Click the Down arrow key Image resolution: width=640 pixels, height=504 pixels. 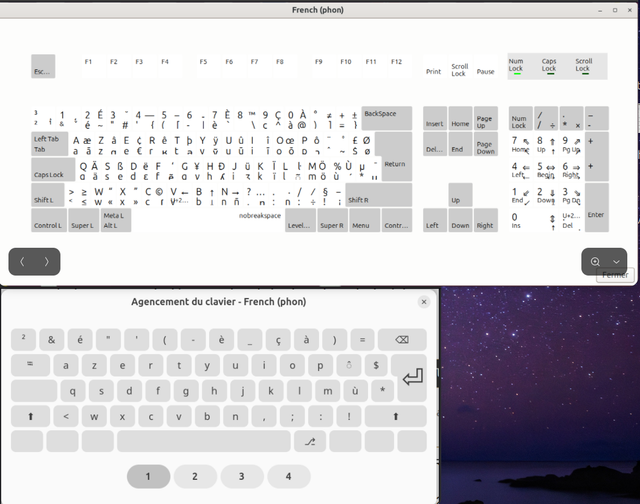point(460,220)
